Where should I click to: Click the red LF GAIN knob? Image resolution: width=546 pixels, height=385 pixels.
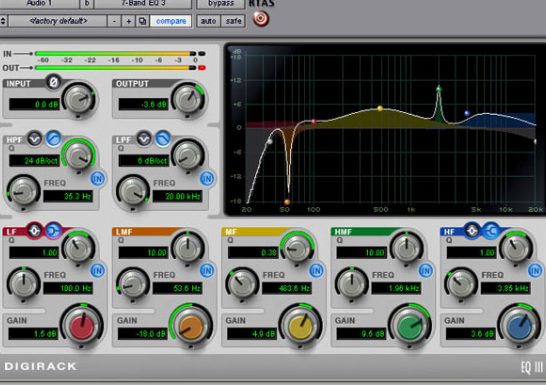click(82, 327)
